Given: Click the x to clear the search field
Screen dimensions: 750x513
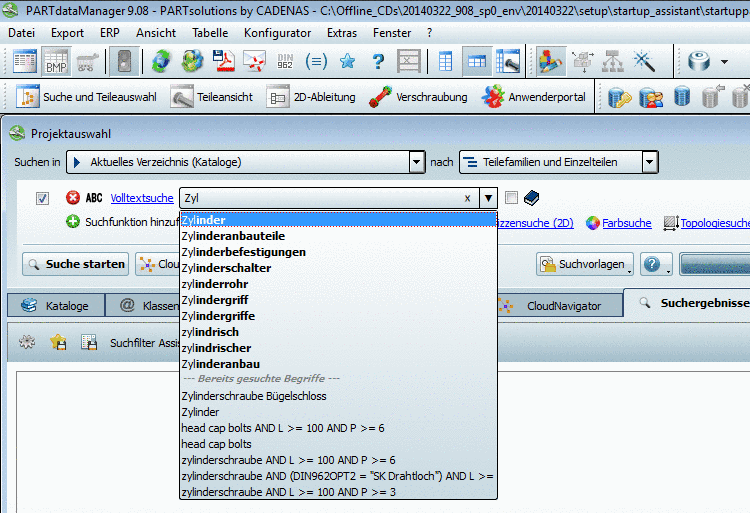Looking at the screenshot, I should coord(467,198).
